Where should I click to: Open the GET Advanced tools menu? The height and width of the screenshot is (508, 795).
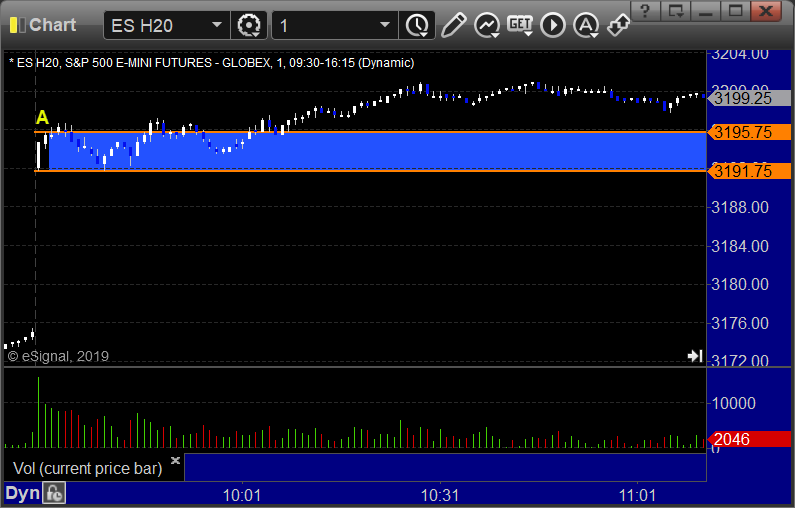pos(520,25)
